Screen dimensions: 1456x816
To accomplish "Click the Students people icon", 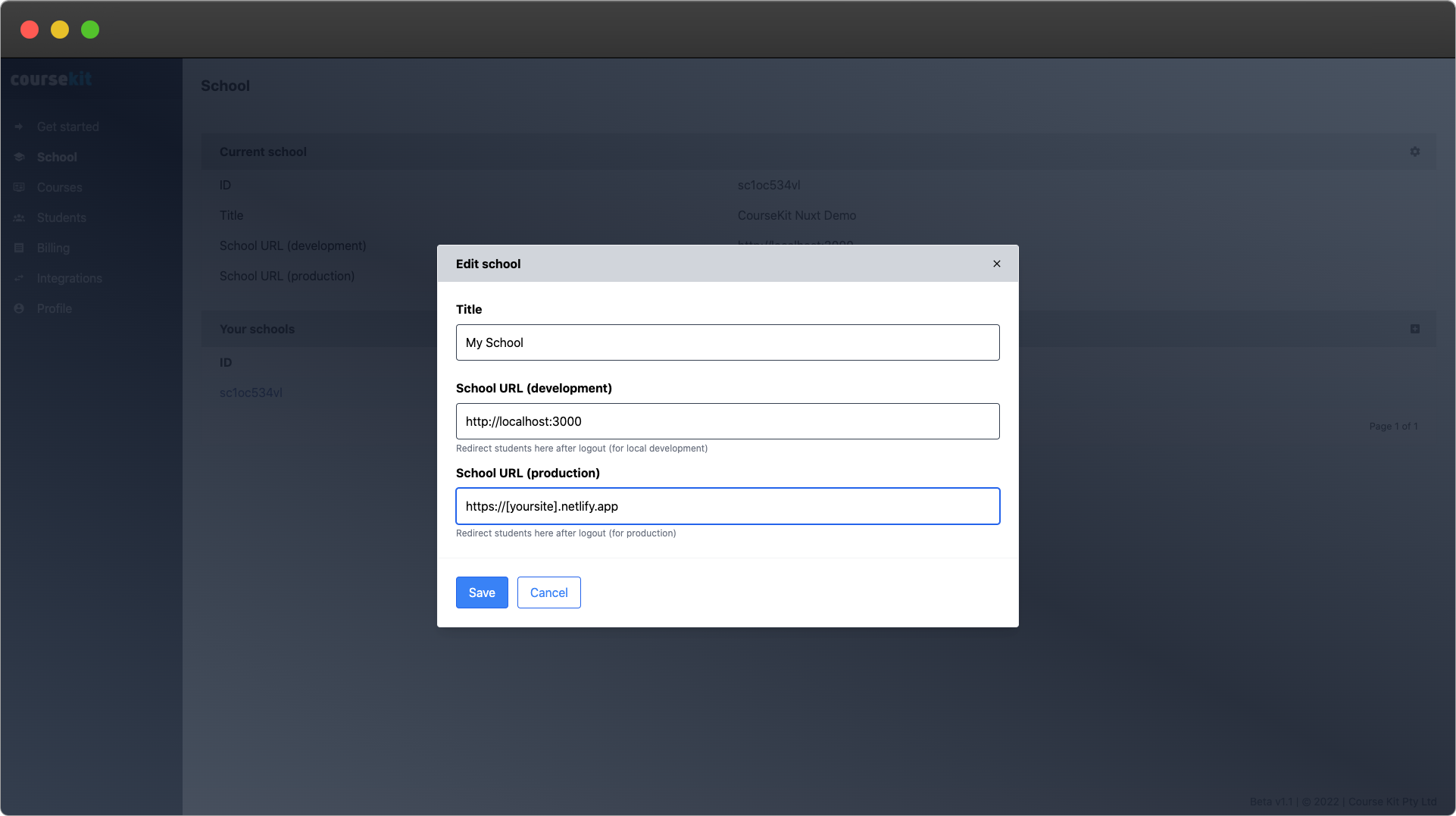I will [x=19, y=217].
